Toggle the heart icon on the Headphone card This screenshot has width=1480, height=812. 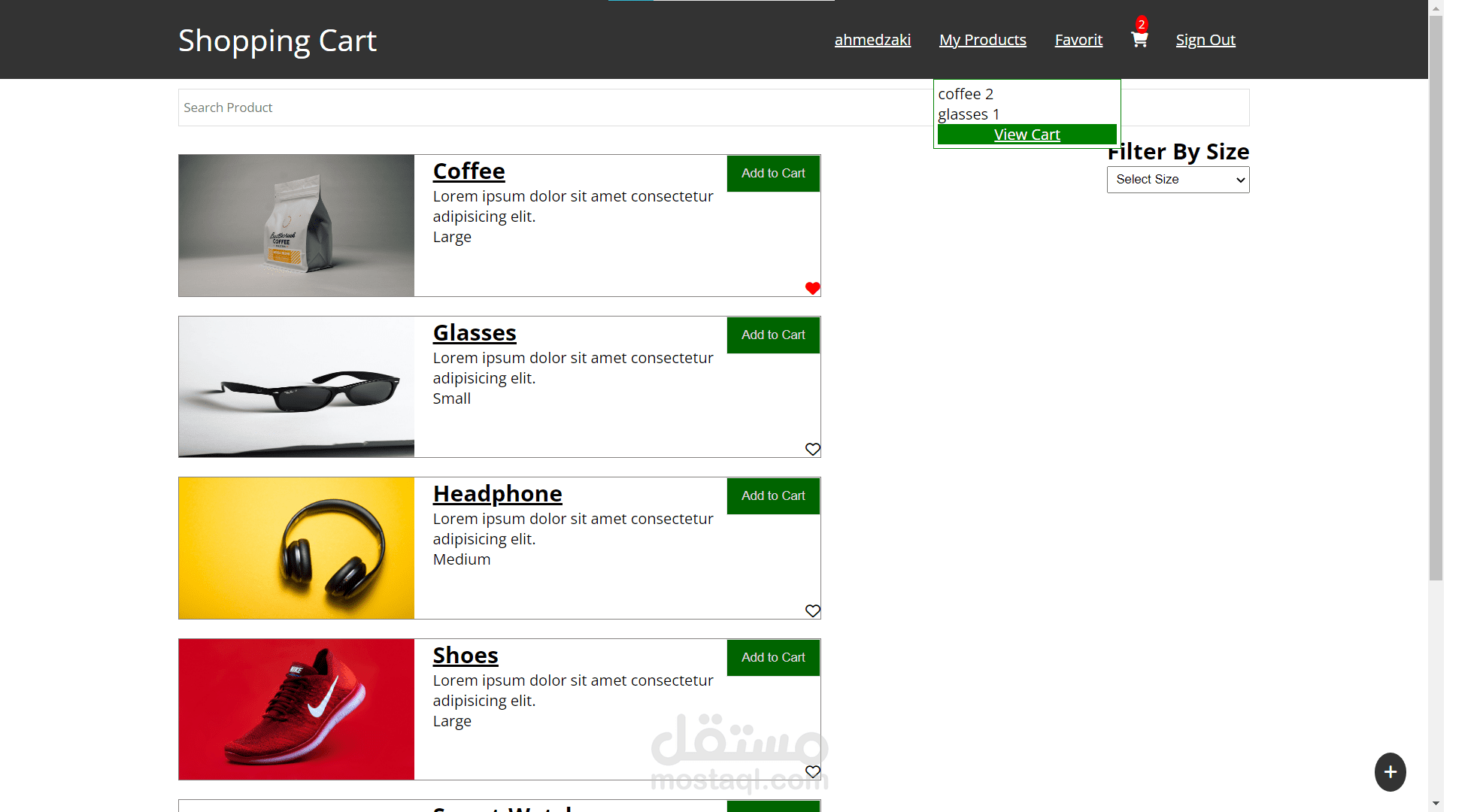click(x=812, y=611)
